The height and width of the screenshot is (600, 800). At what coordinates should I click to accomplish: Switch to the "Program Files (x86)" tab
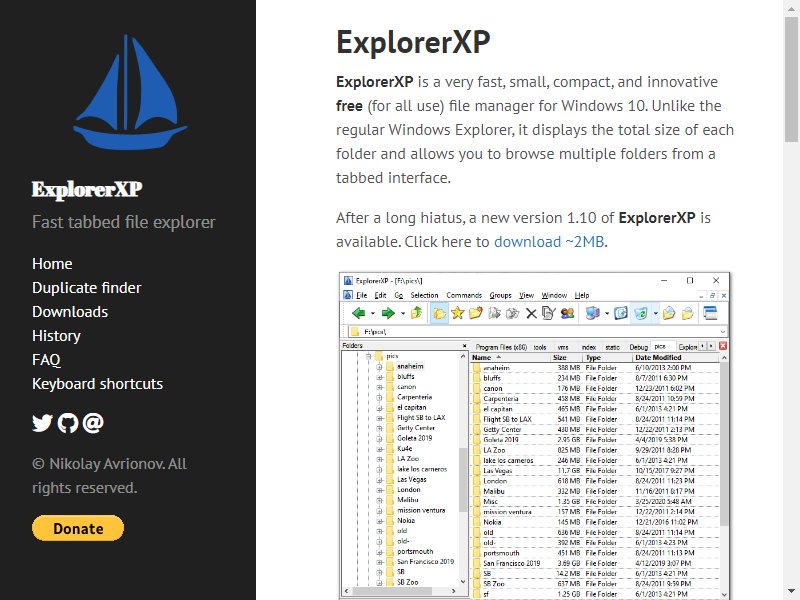[x=501, y=347]
